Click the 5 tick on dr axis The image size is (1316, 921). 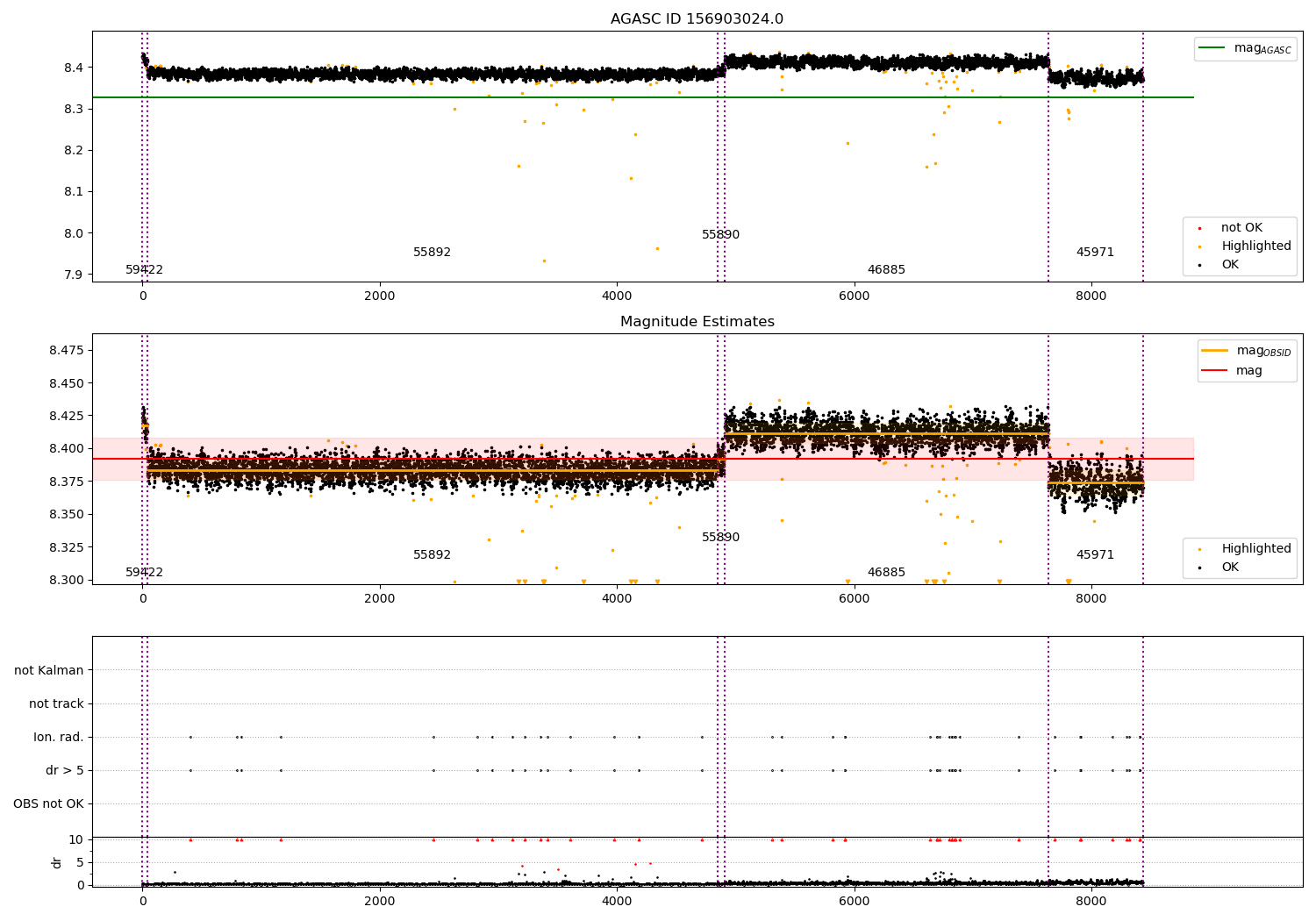[81, 862]
